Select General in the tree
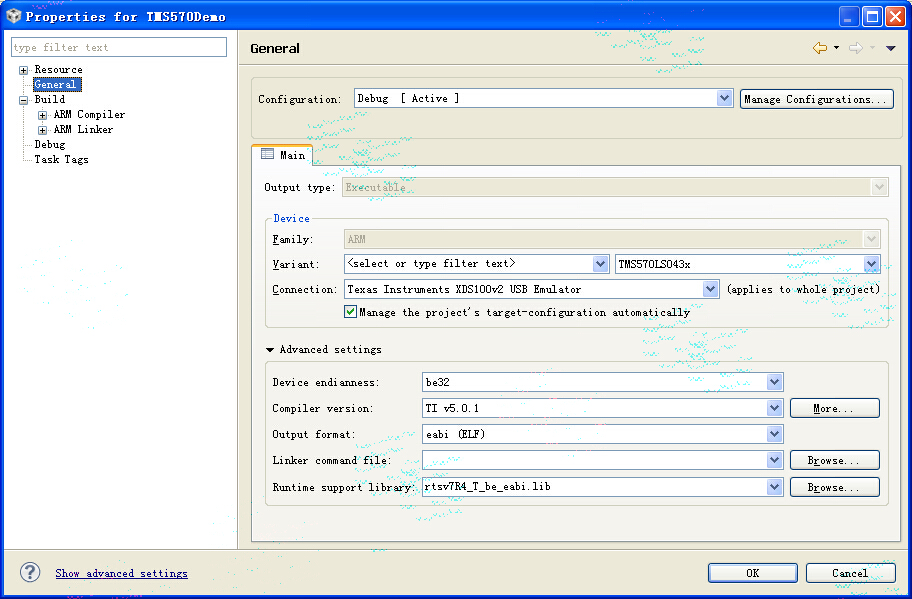 pyautogui.click(x=56, y=84)
